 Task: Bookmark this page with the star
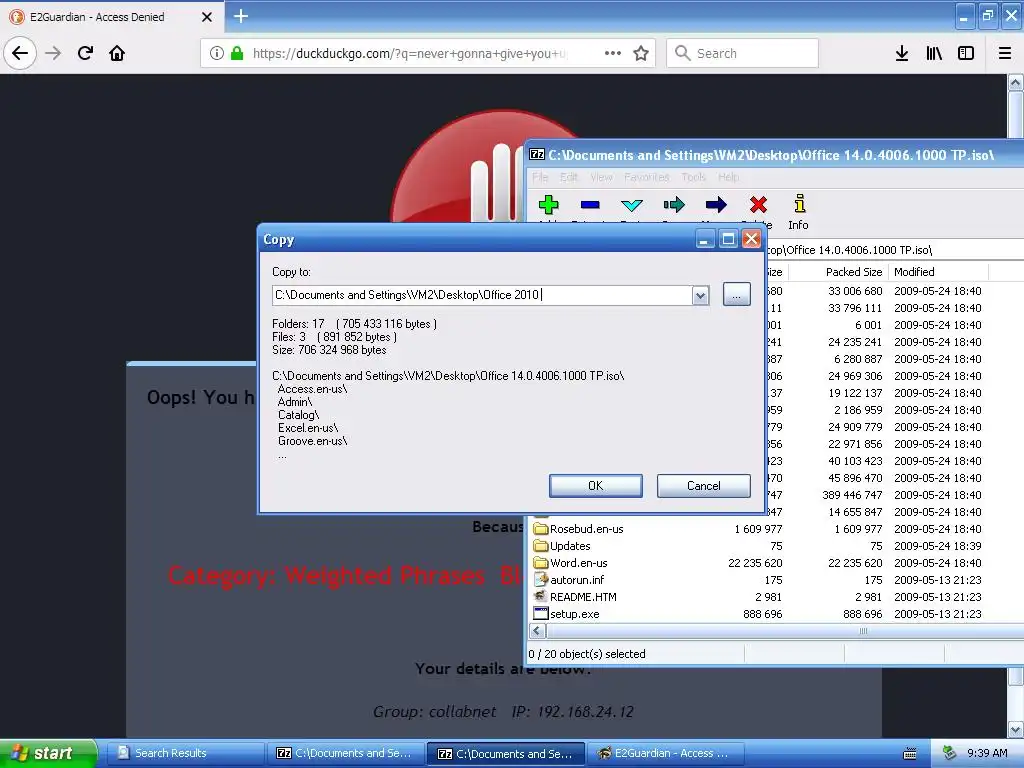pyautogui.click(x=641, y=53)
